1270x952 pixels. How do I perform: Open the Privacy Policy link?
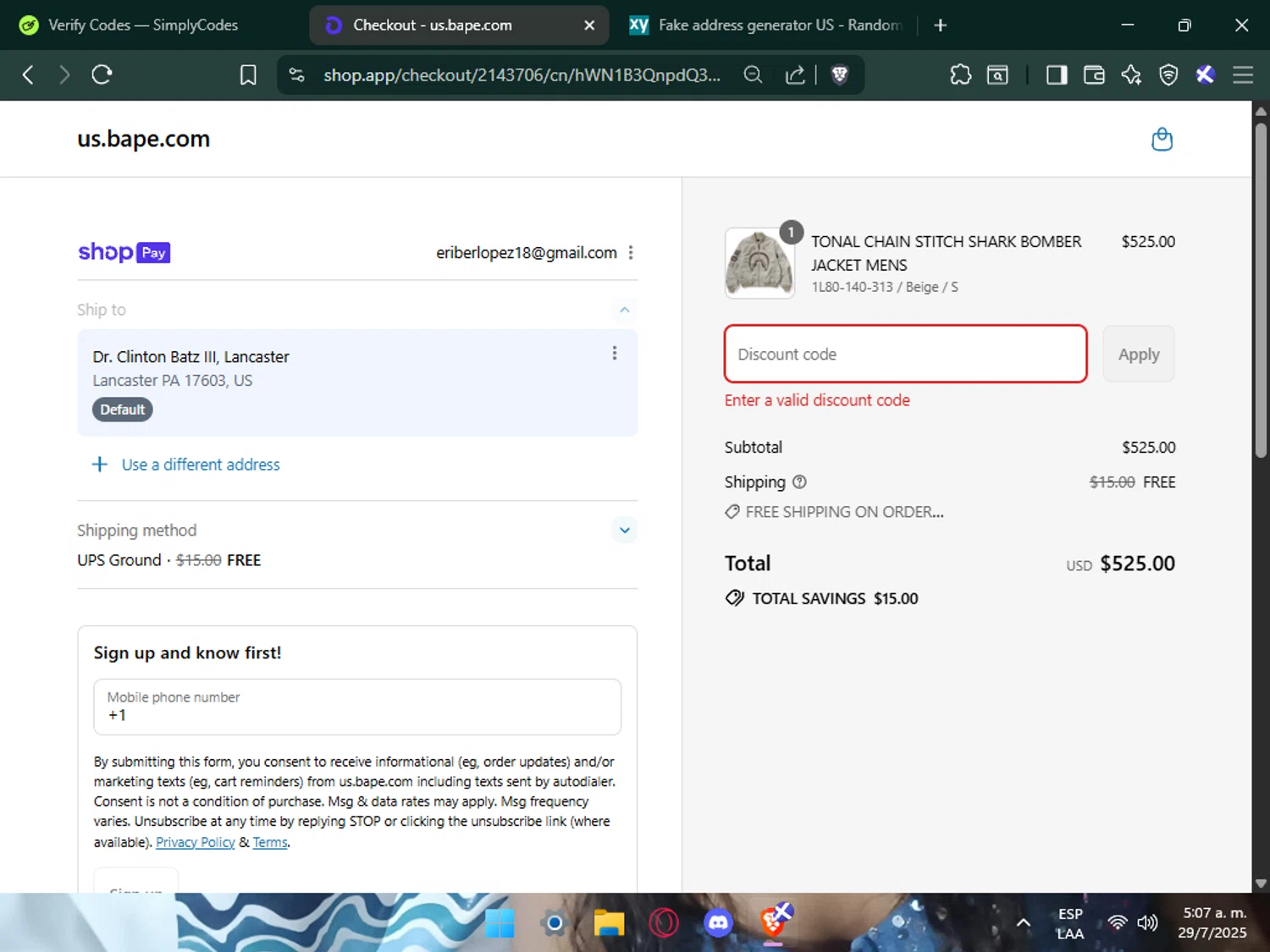click(195, 842)
